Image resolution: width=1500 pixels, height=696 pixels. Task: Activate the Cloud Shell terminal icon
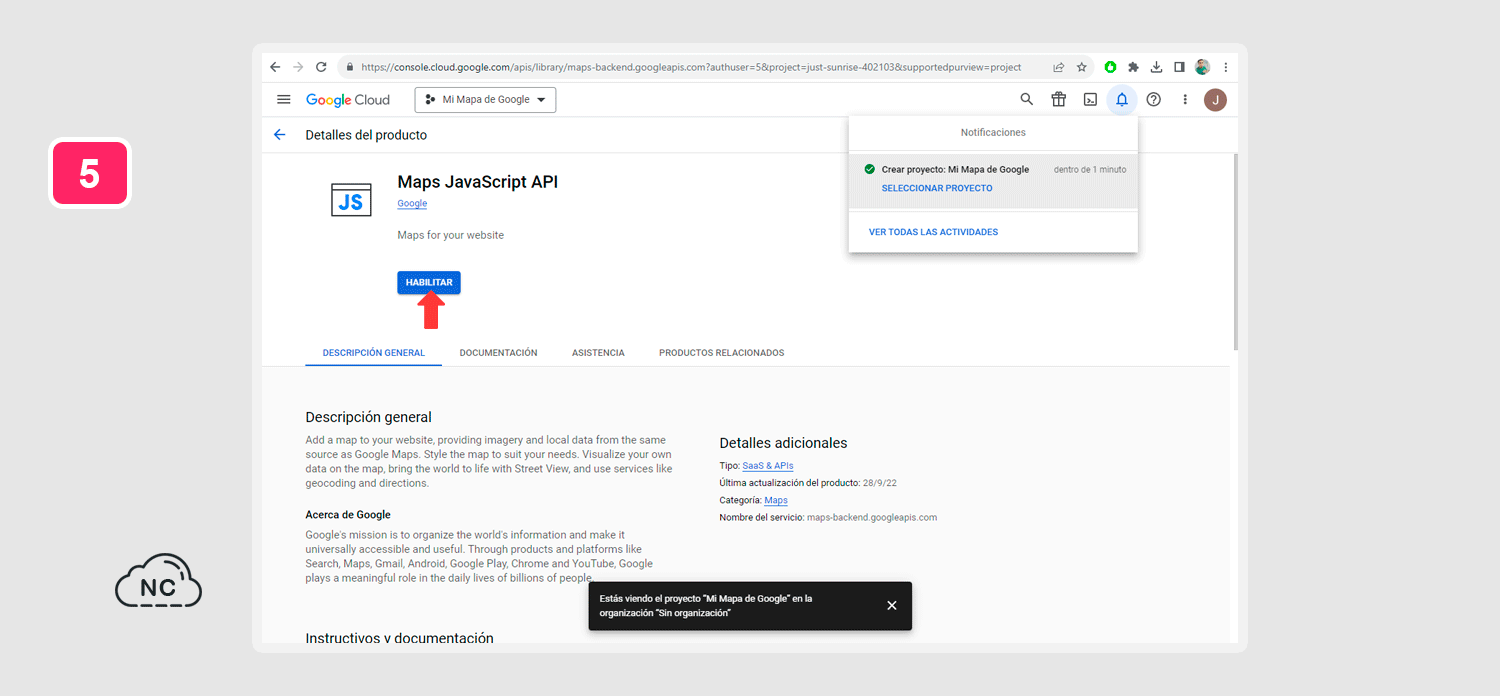tap(1090, 99)
